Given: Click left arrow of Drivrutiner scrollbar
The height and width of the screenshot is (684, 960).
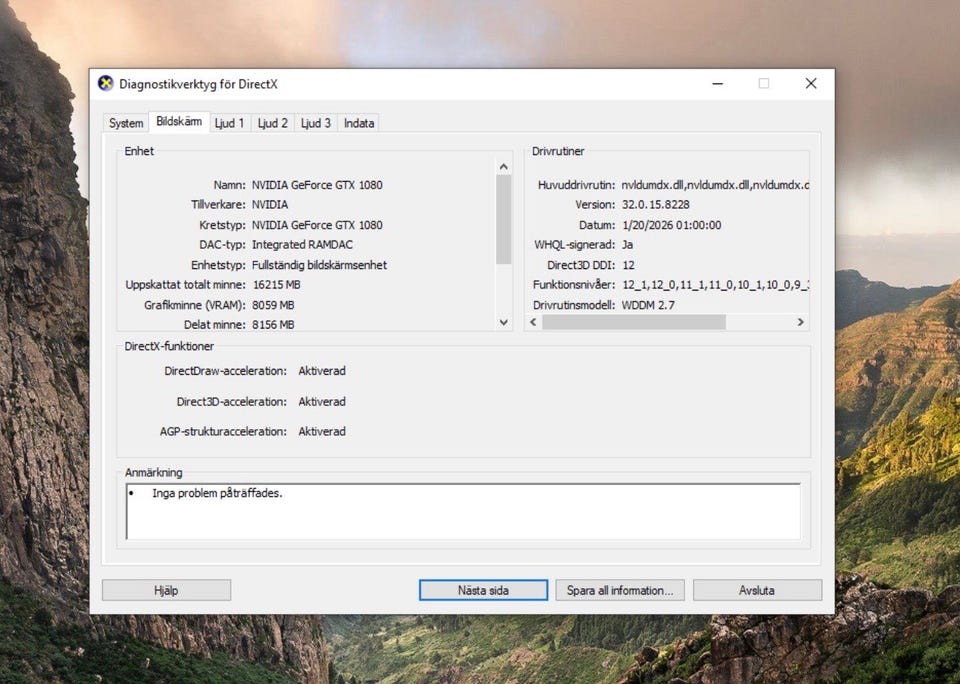Looking at the screenshot, I should coord(532,322).
